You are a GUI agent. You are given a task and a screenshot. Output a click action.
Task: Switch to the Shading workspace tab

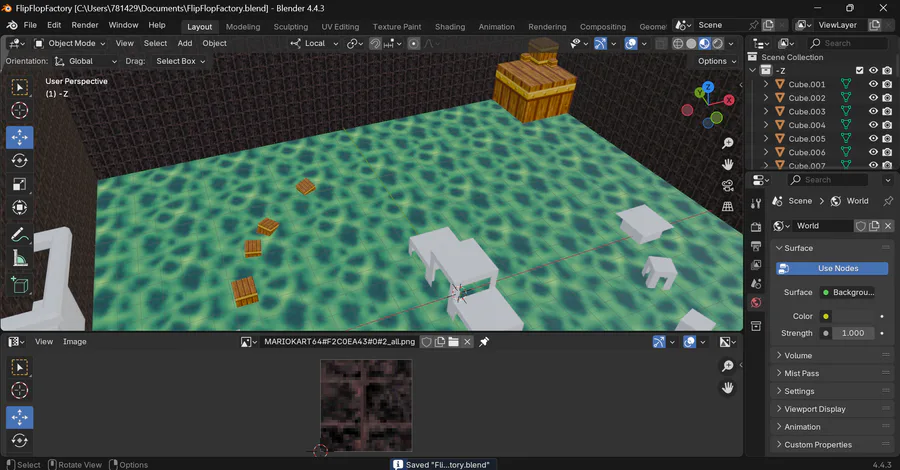click(x=450, y=27)
